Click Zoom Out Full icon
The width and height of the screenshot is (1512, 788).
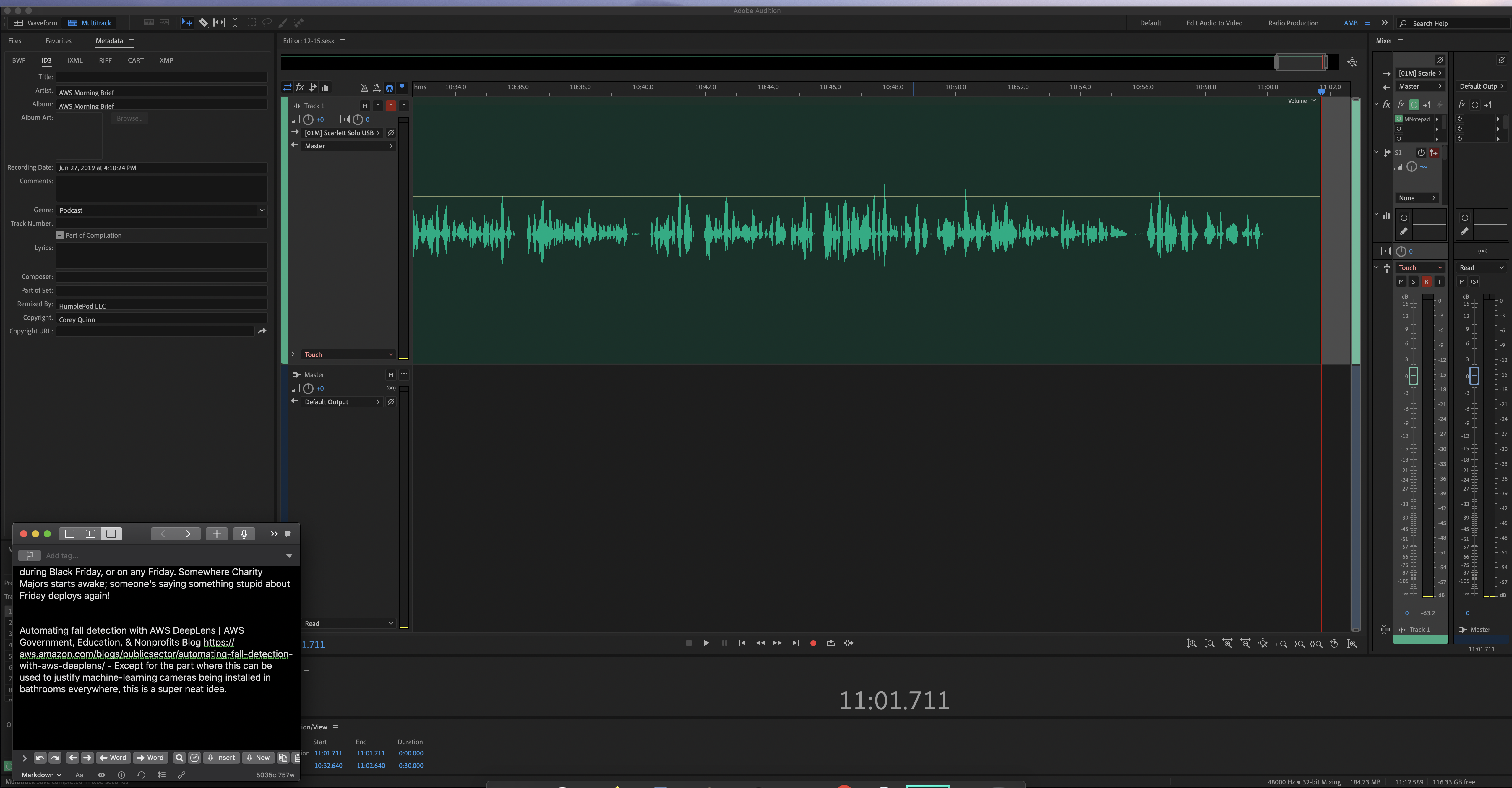pyautogui.click(x=1263, y=643)
